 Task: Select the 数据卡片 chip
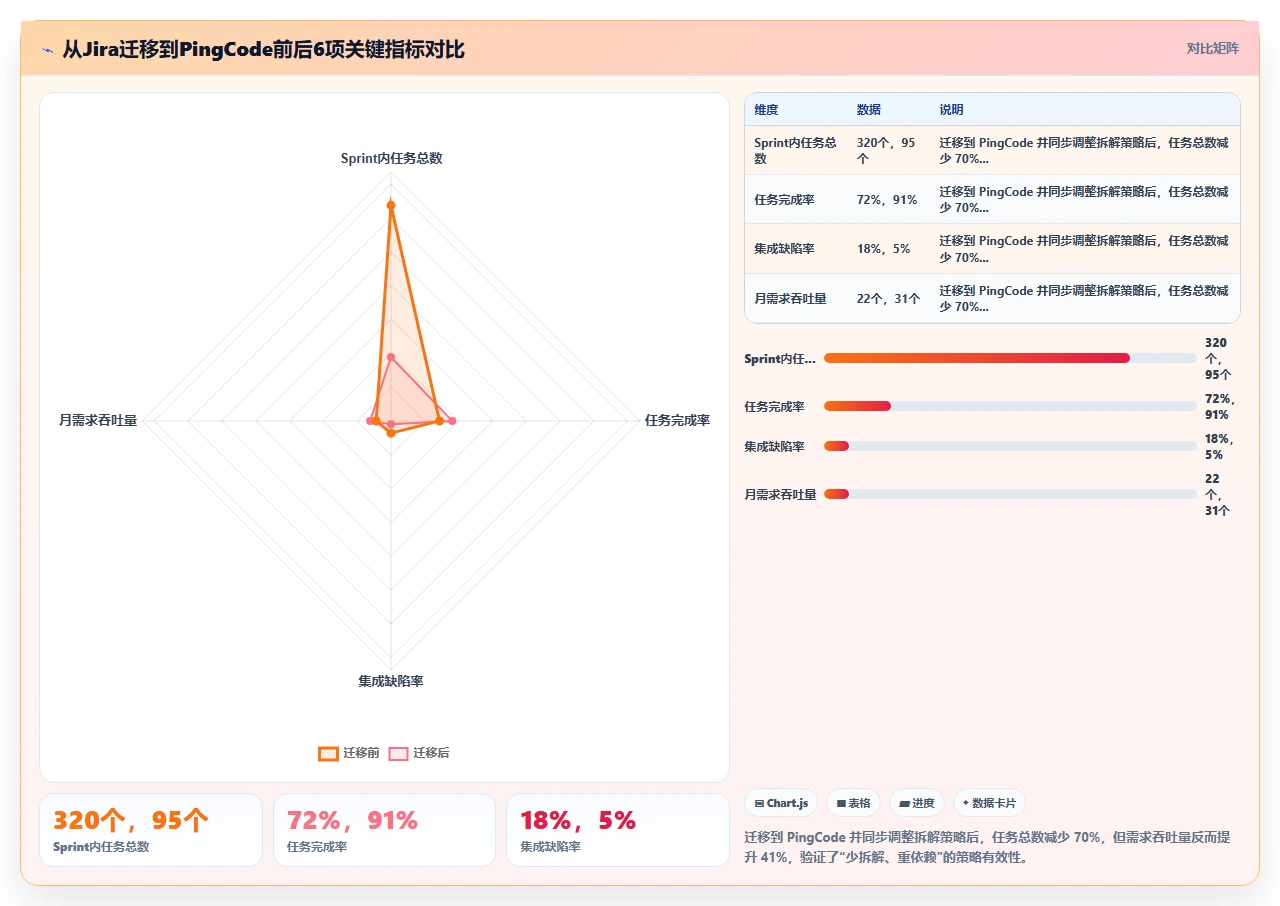click(x=989, y=803)
